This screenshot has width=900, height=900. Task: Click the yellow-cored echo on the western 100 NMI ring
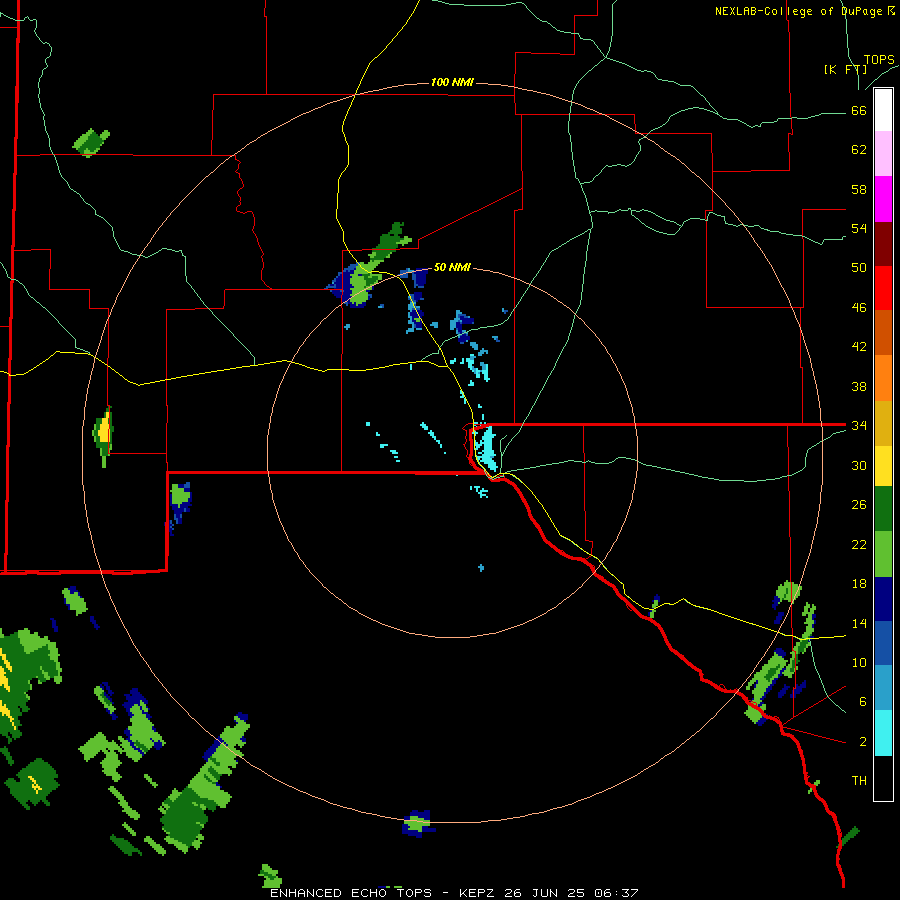(103, 435)
